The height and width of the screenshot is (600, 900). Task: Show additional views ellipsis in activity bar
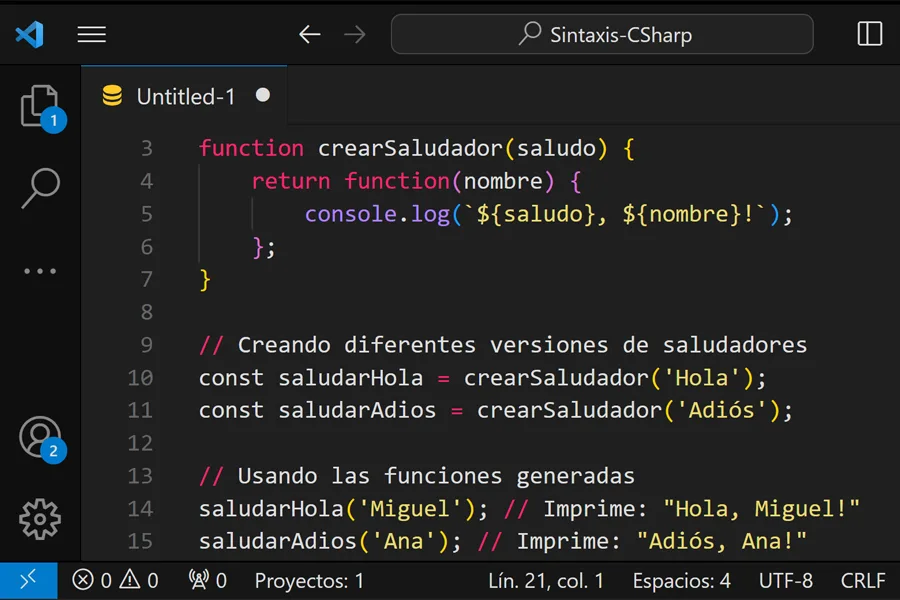click(x=40, y=271)
